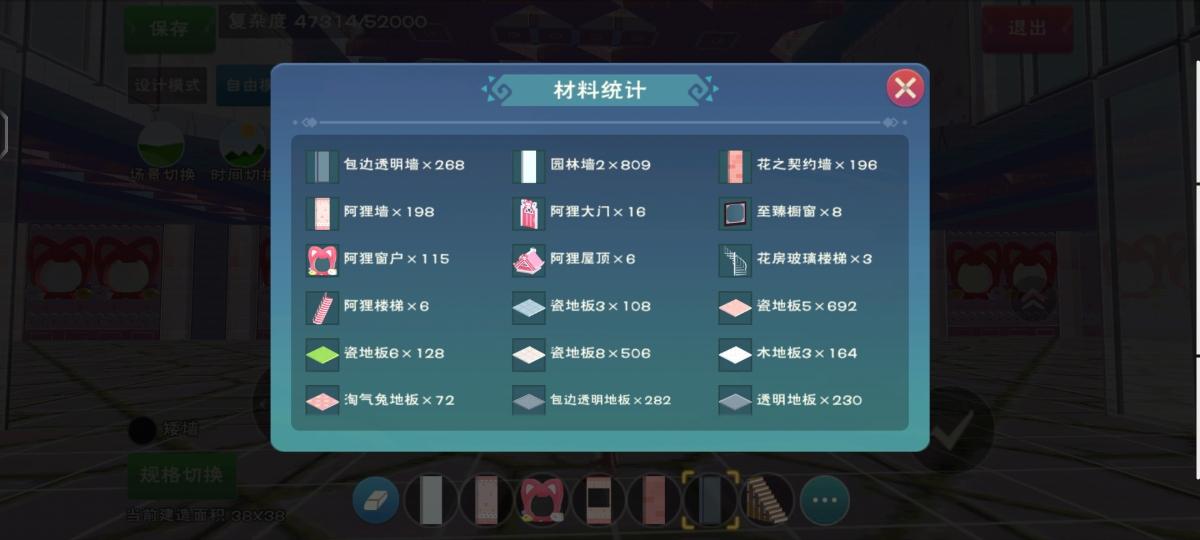Pick the 阿狸窗户 fox-window item in toolbar
Image resolution: width=1200 pixels, height=540 pixels.
(542, 500)
